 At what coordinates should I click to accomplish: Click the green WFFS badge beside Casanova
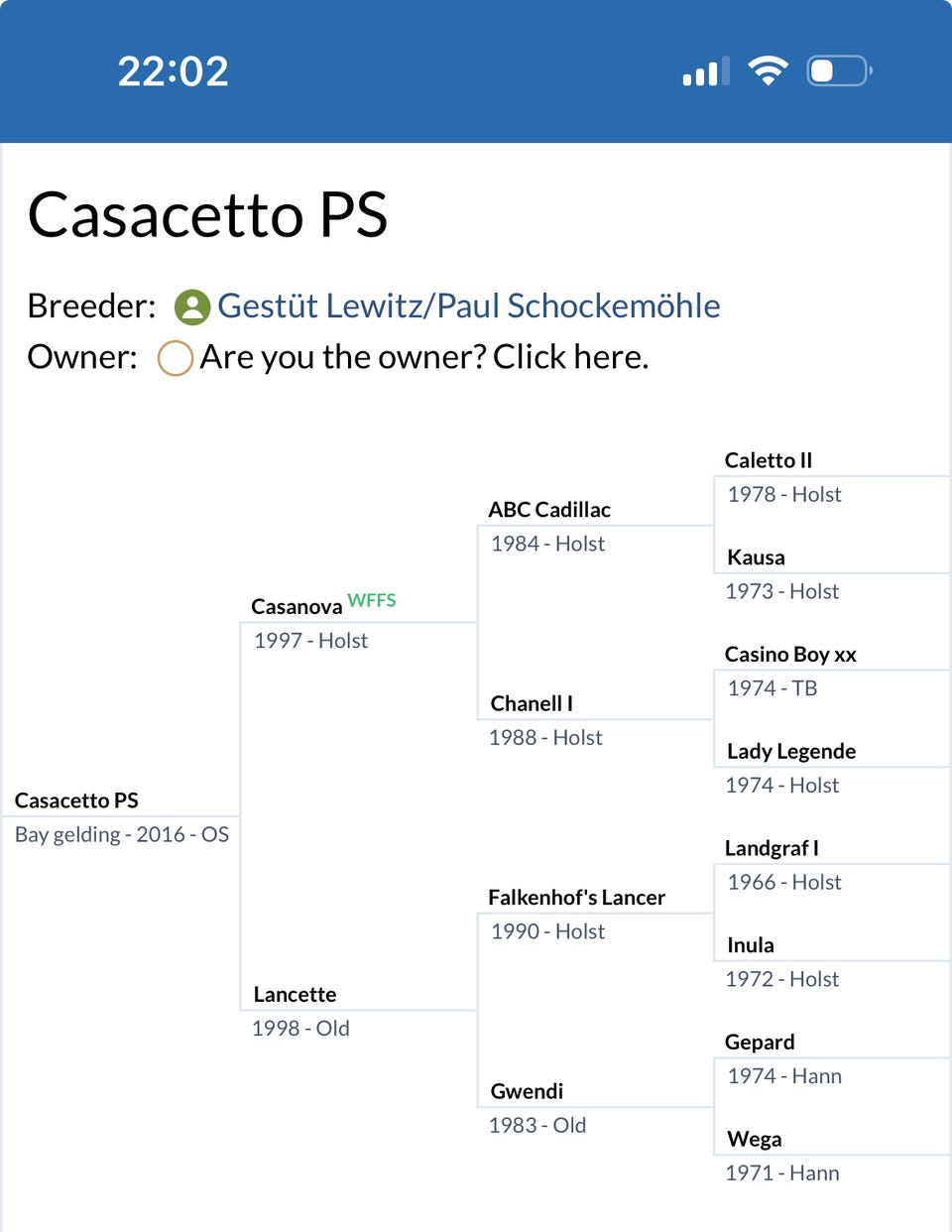coord(372,600)
